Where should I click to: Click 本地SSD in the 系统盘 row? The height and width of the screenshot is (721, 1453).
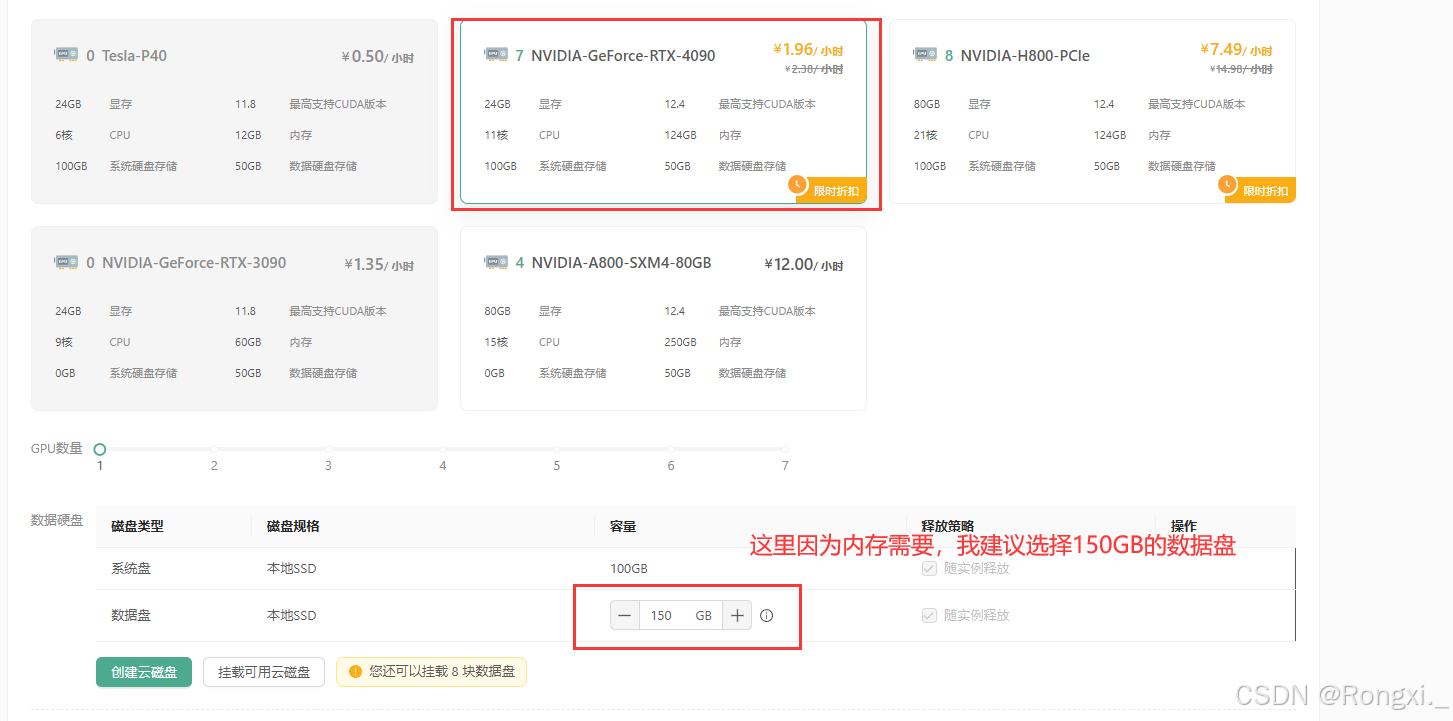(292, 568)
